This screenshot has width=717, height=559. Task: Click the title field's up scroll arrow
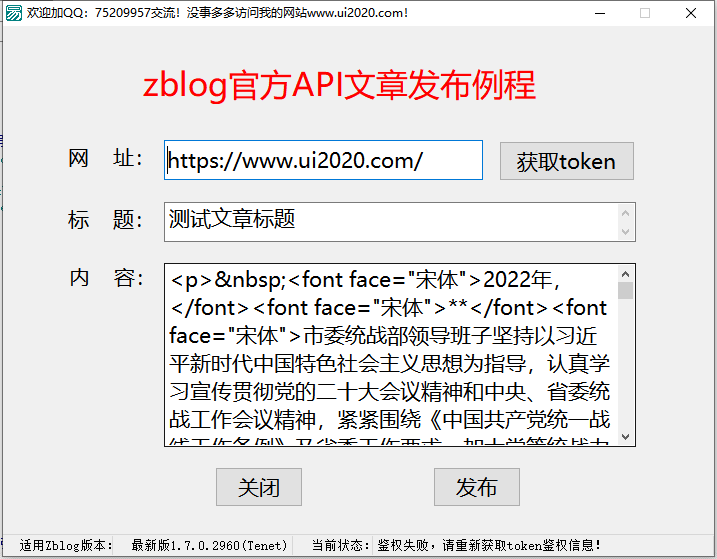point(626,213)
